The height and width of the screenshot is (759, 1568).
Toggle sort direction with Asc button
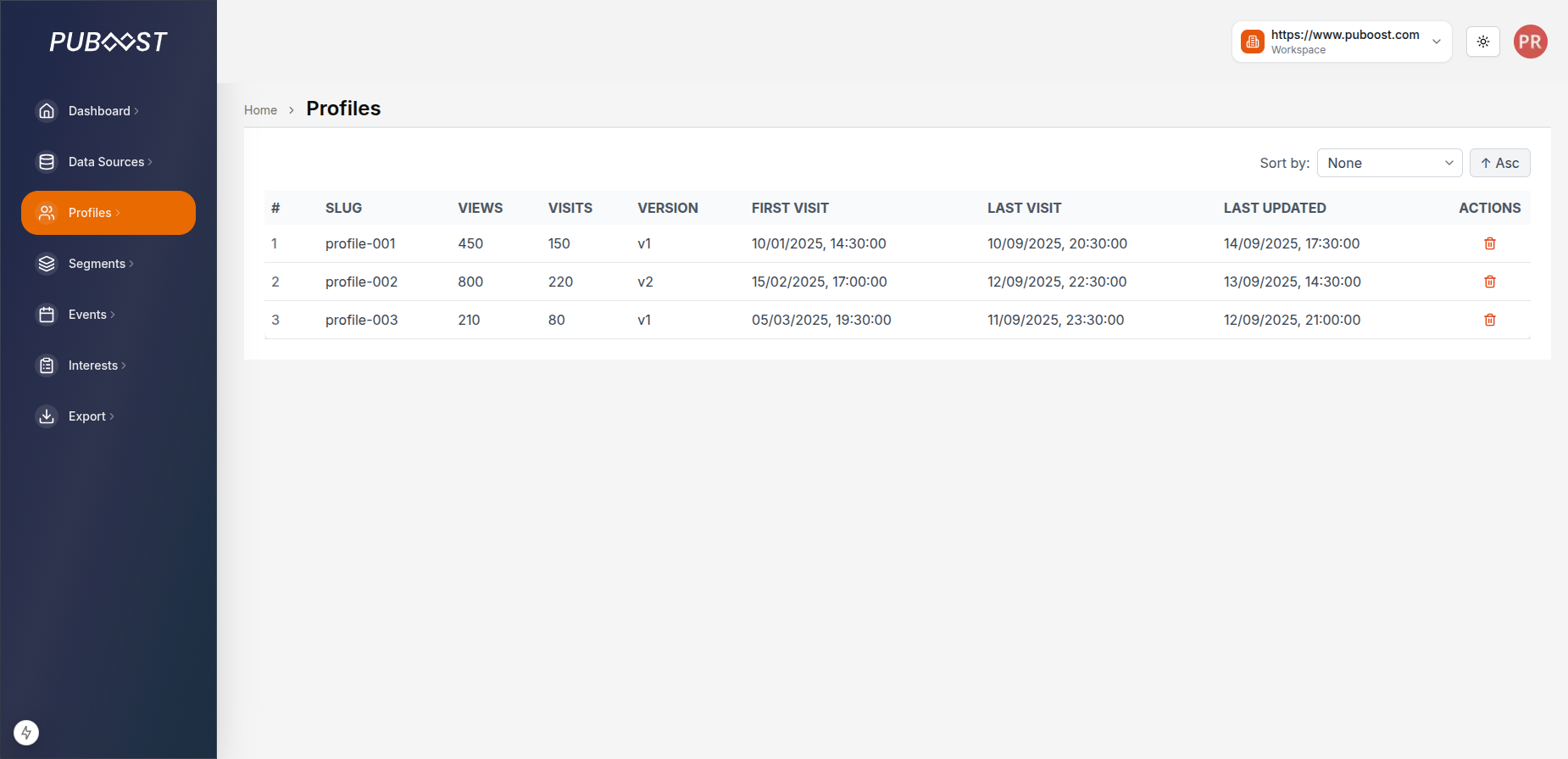pos(1499,163)
